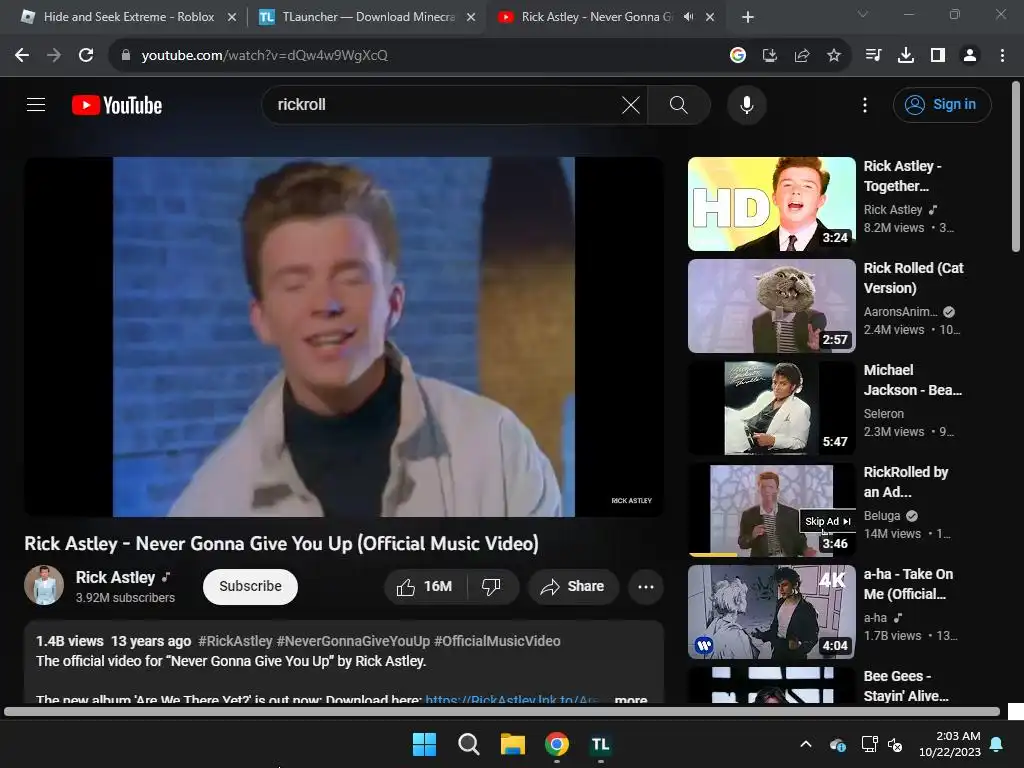Click the Share button

coord(573,586)
